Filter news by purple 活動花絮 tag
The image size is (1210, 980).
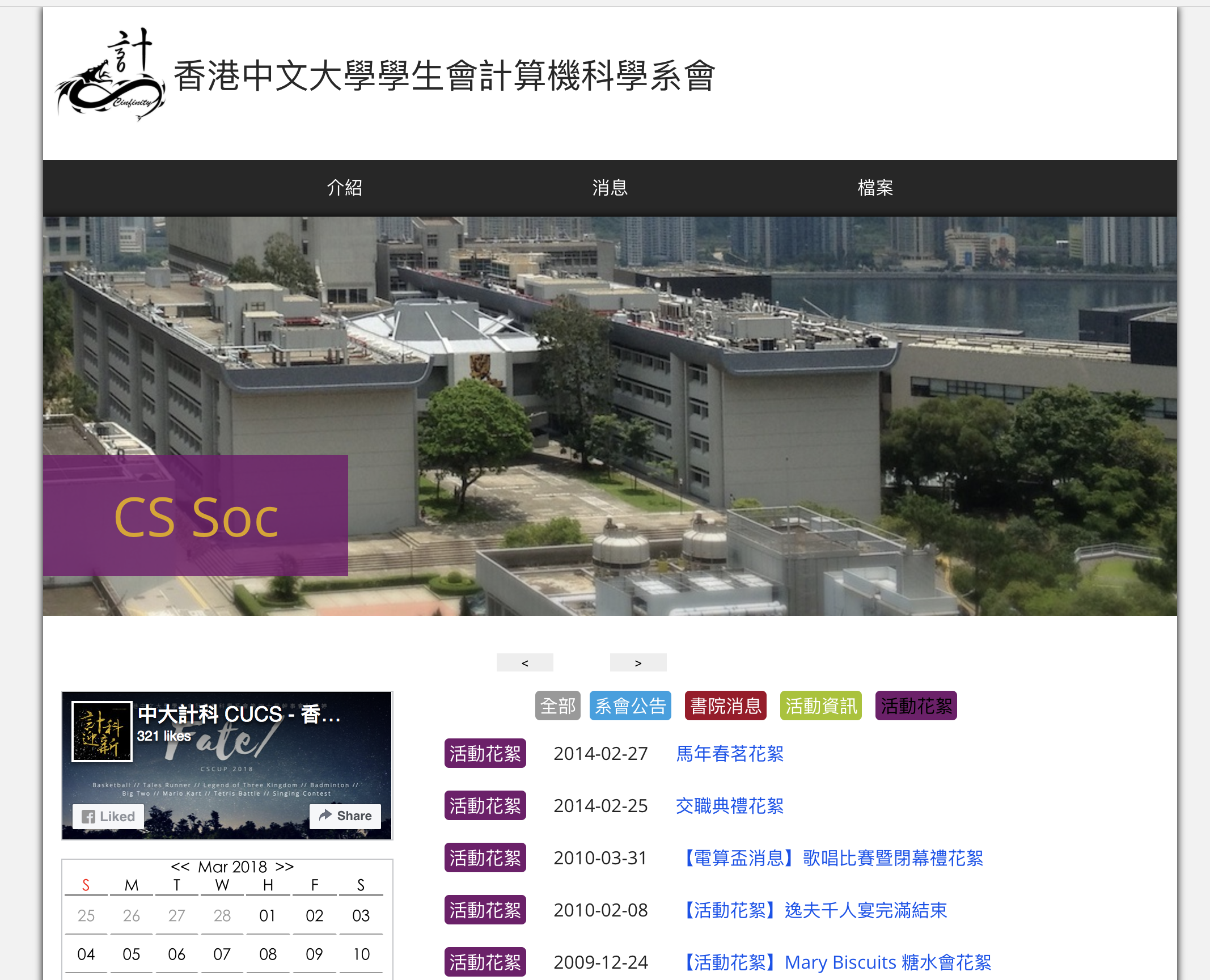point(916,706)
